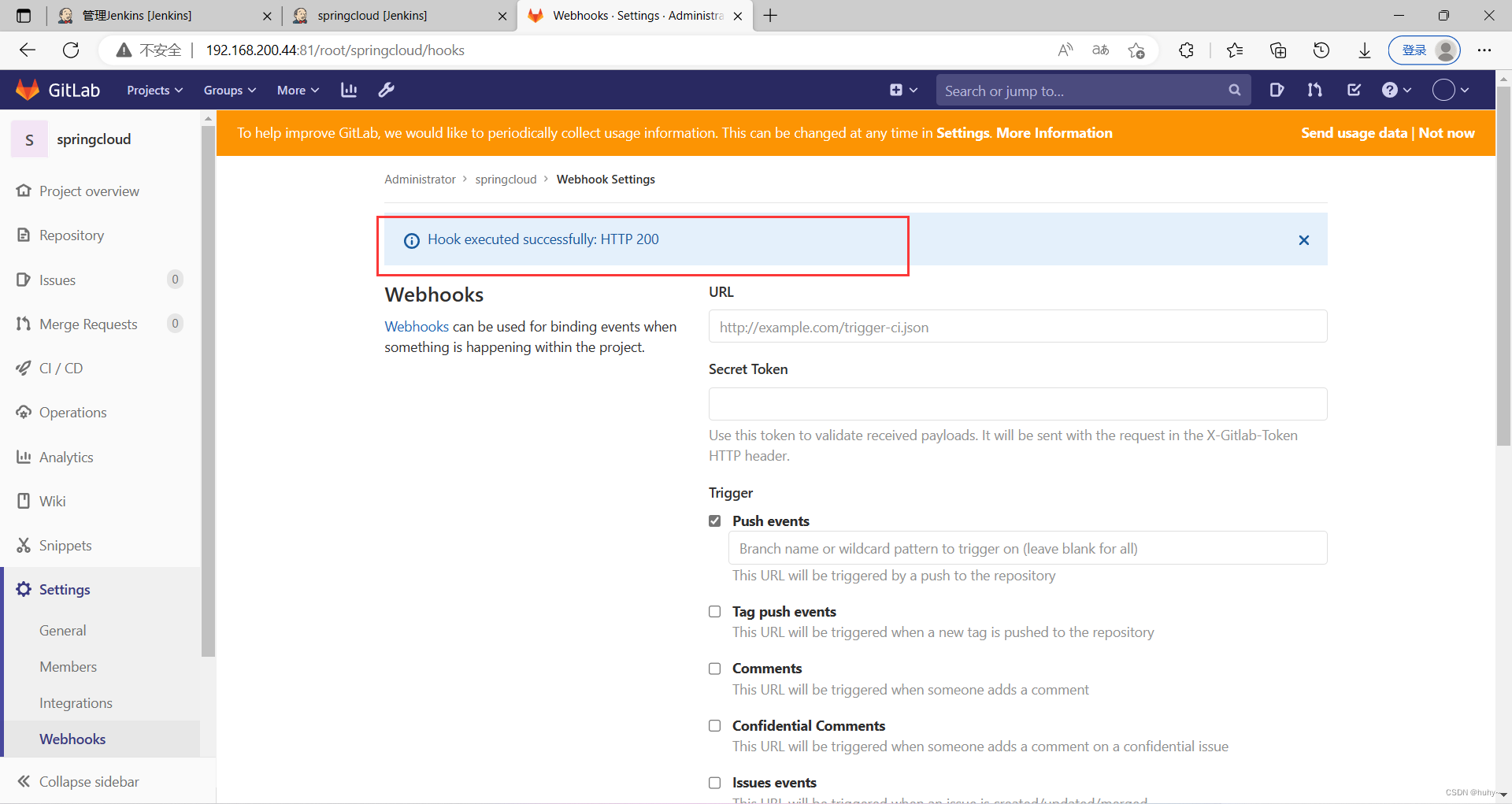Dismiss the hook success alert
The image size is (1512, 804).
pos(1304,240)
